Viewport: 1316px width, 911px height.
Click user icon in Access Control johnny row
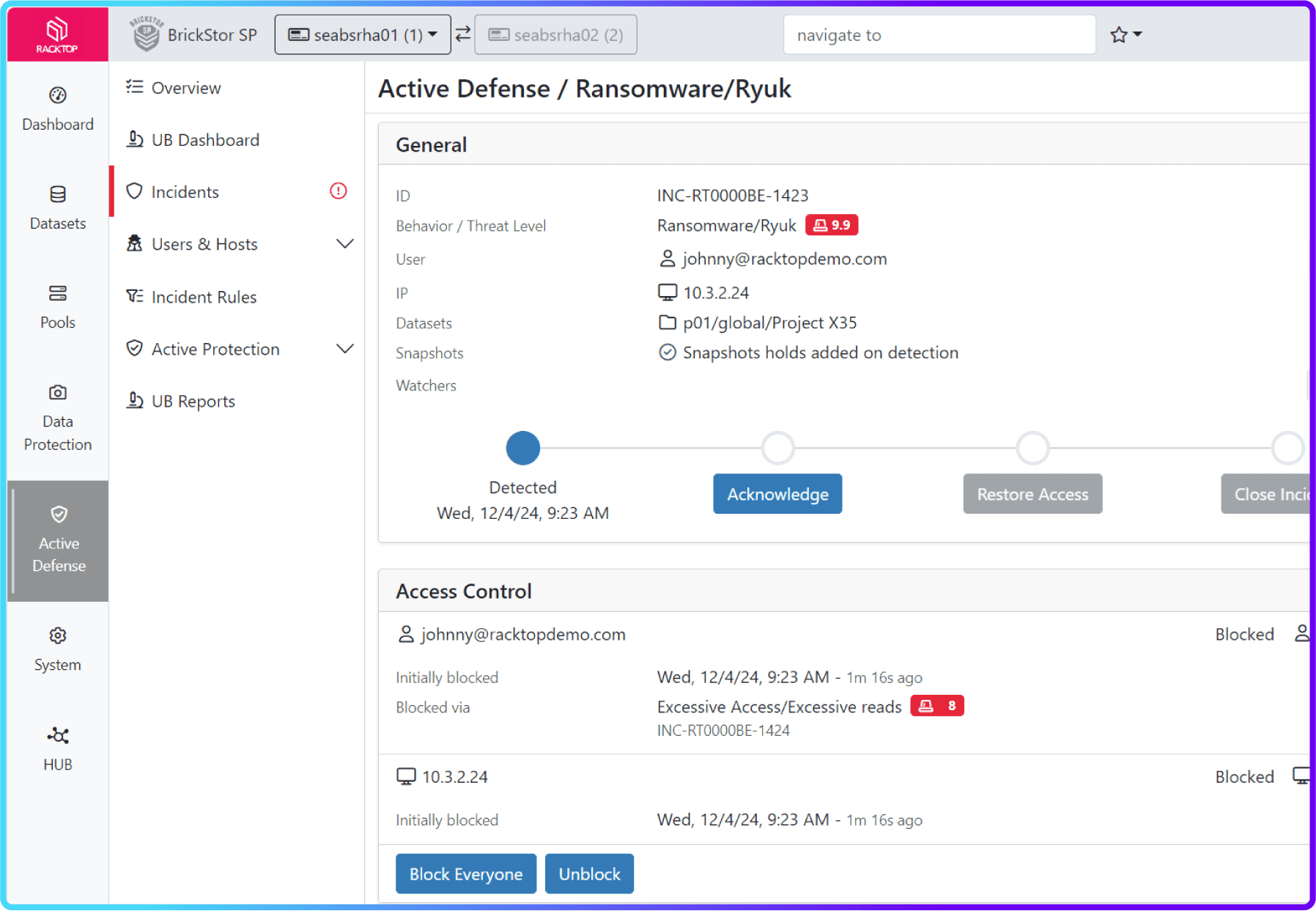tap(405, 634)
